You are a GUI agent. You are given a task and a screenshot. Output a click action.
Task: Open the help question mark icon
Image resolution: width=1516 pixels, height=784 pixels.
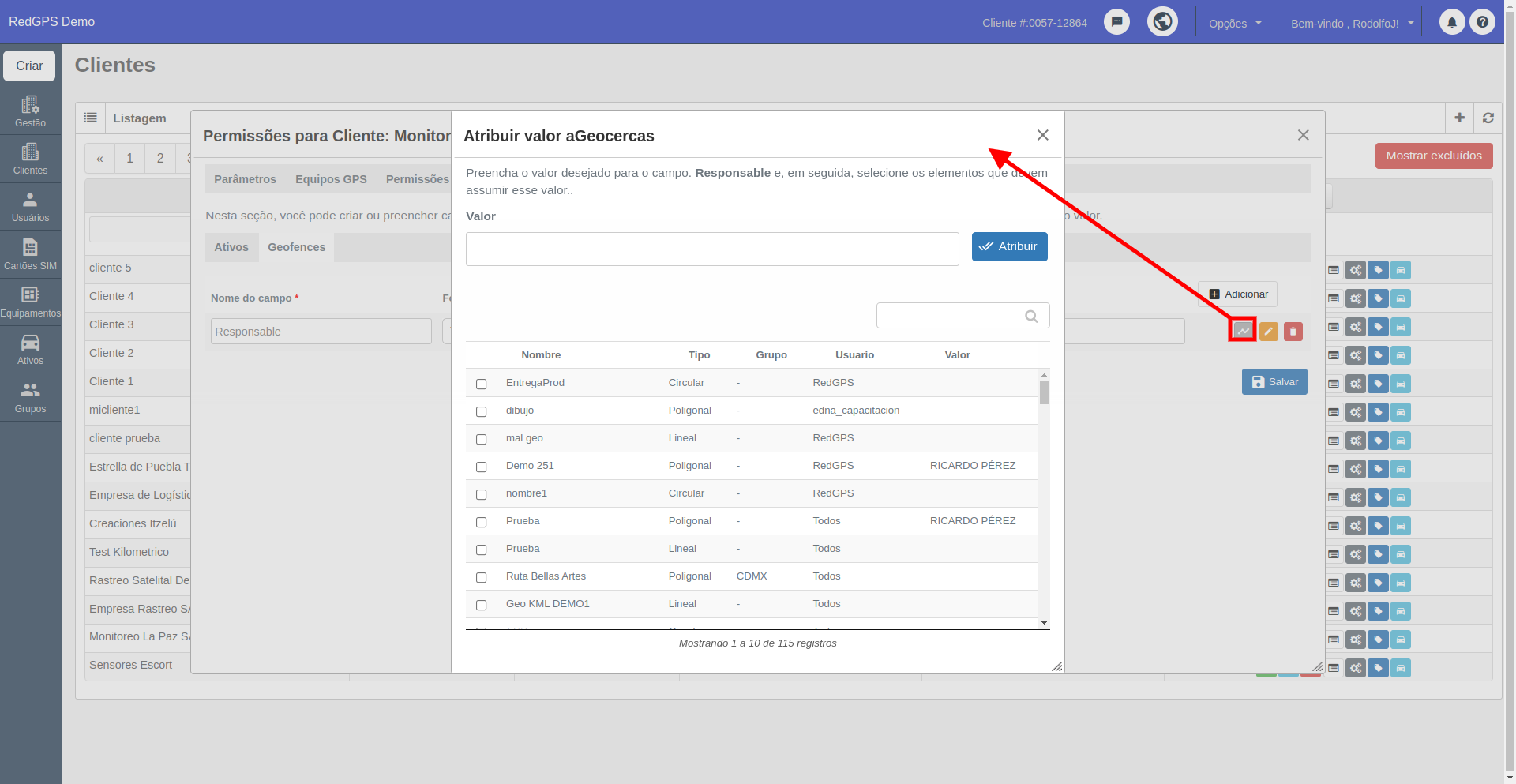tap(1482, 22)
